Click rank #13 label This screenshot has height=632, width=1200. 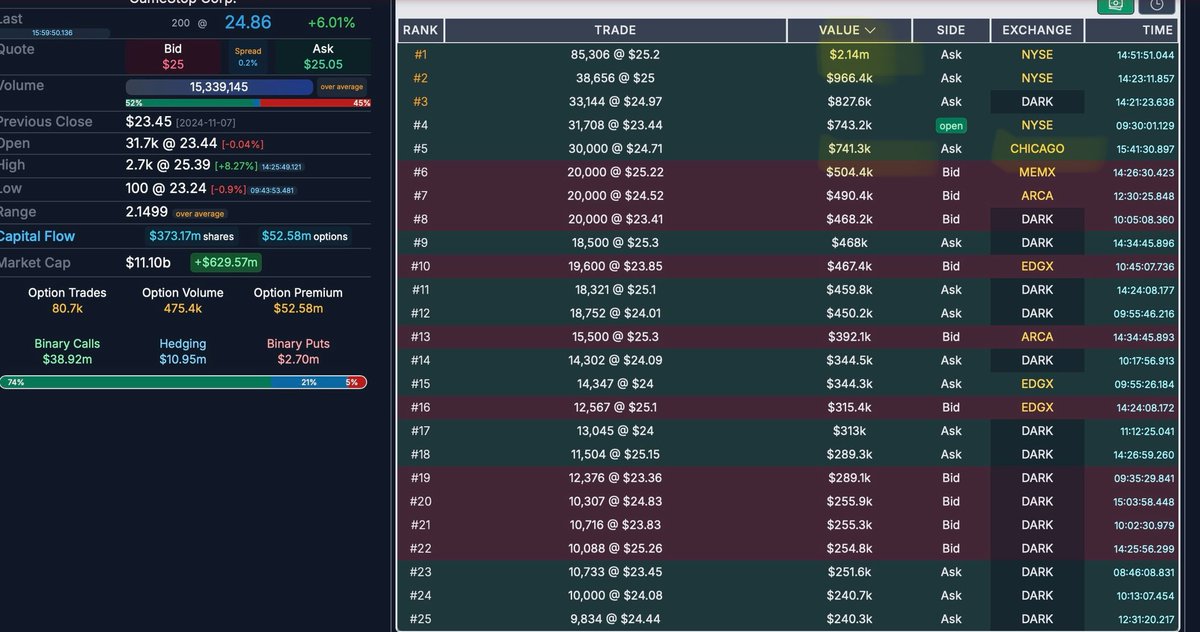click(x=420, y=337)
